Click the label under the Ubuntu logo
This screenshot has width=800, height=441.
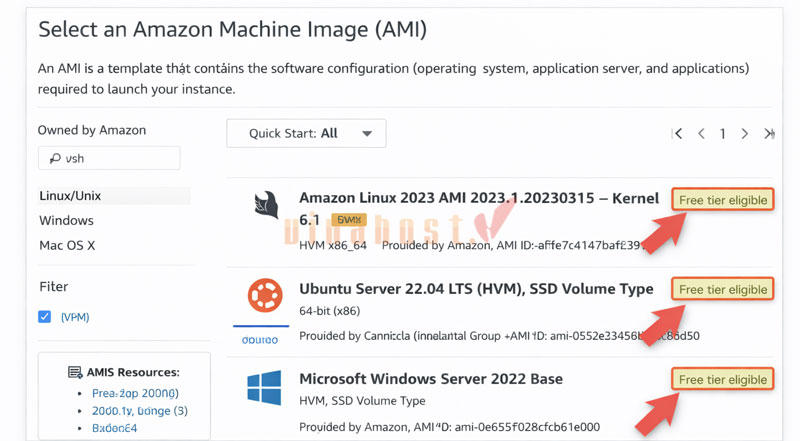pyautogui.click(x=260, y=340)
